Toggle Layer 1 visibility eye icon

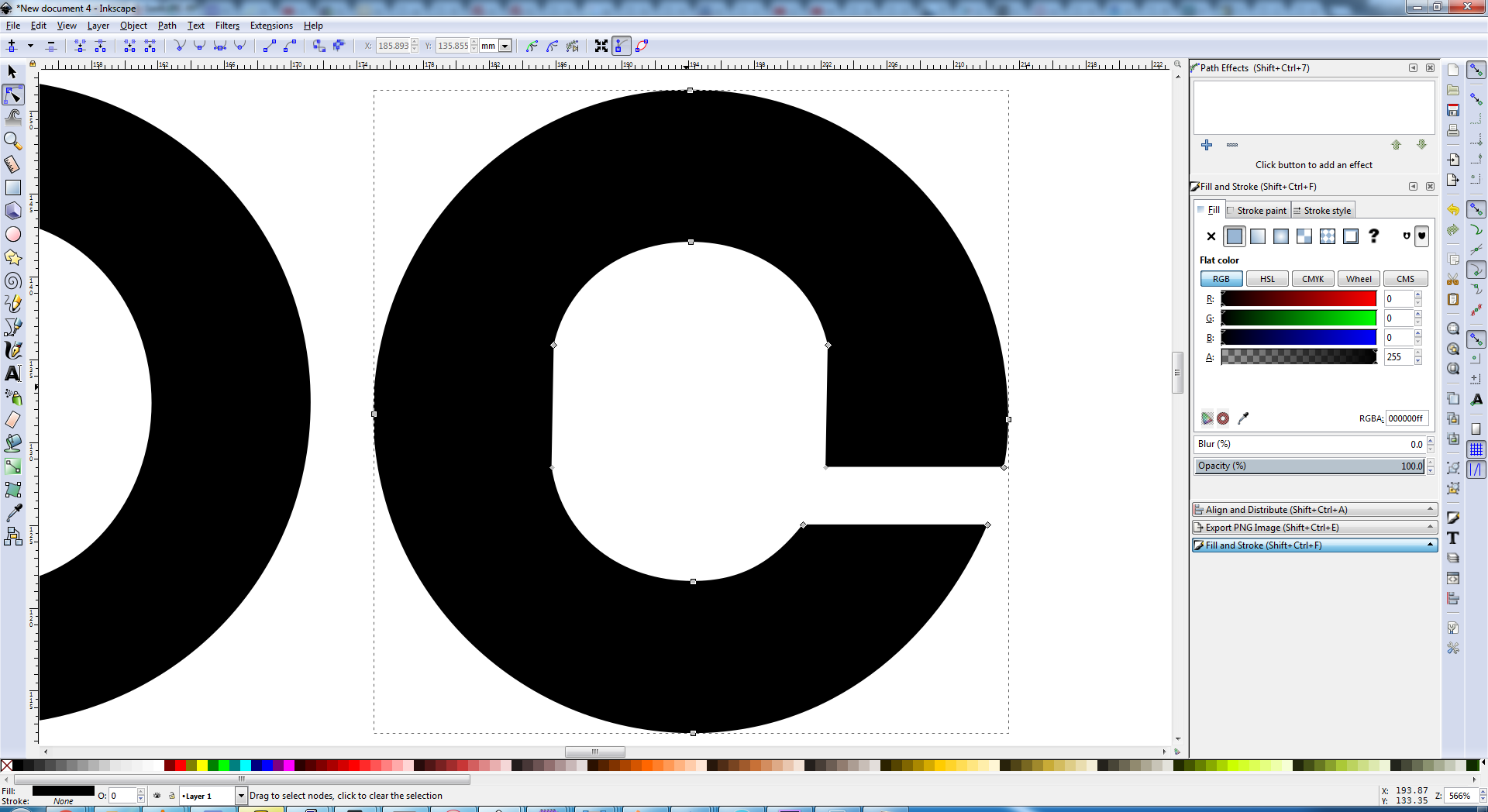[157, 796]
